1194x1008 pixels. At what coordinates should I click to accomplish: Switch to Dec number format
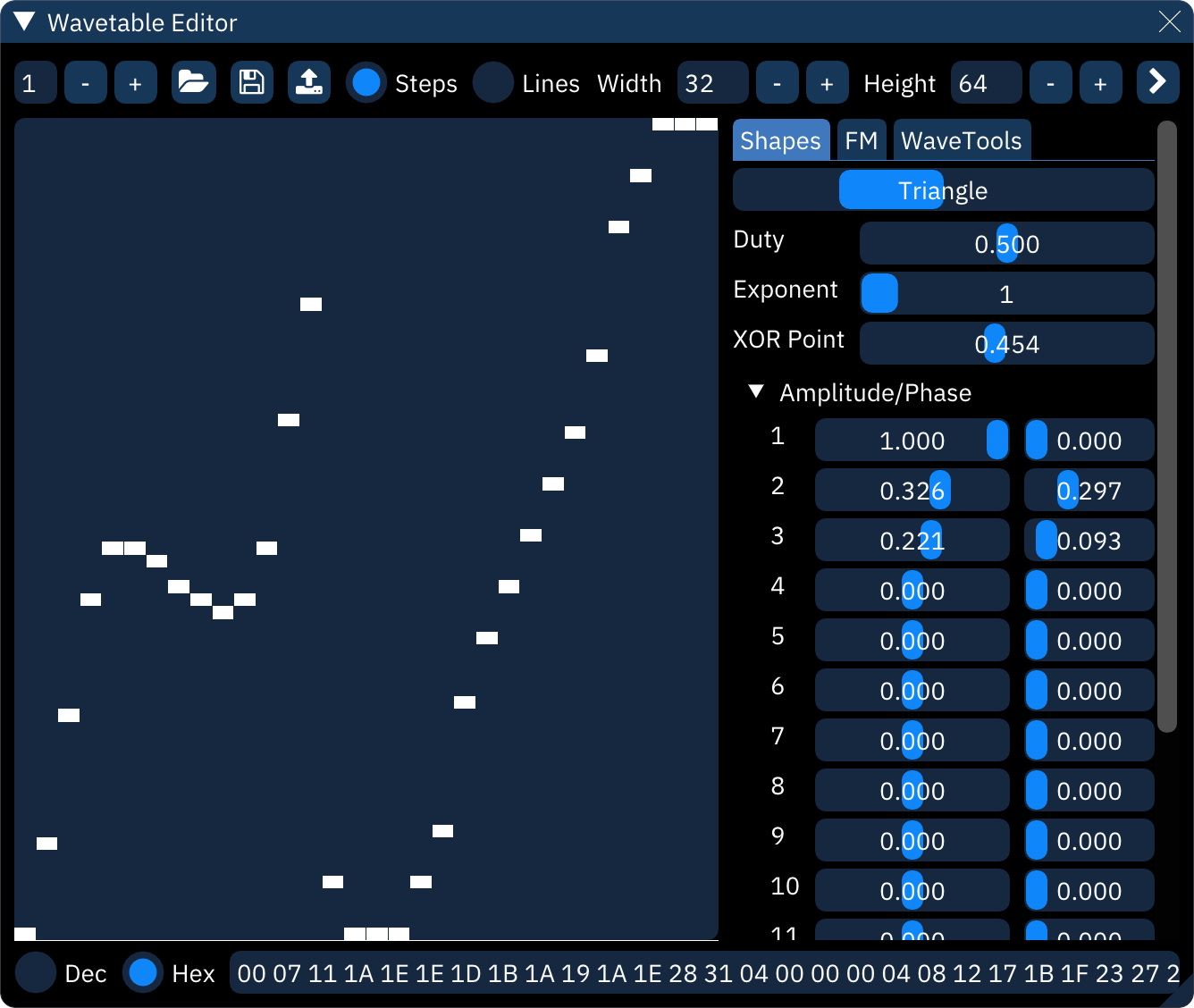click(x=37, y=973)
